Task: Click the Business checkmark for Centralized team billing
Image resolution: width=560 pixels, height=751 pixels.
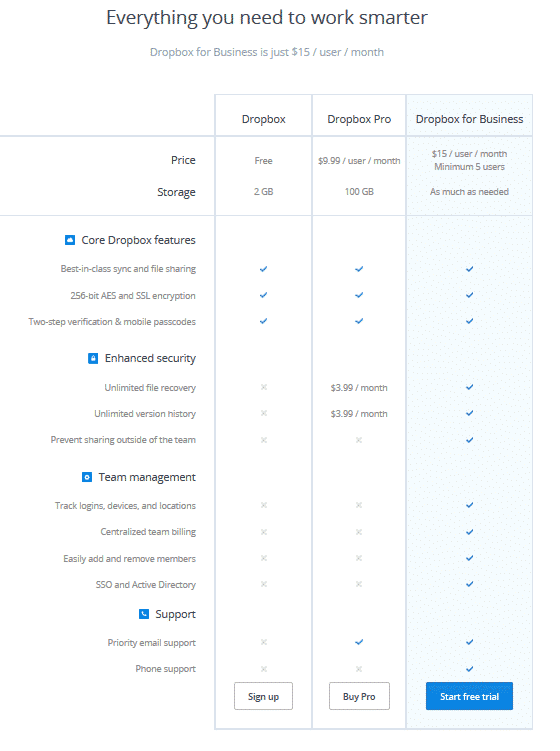Action: tap(469, 532)
